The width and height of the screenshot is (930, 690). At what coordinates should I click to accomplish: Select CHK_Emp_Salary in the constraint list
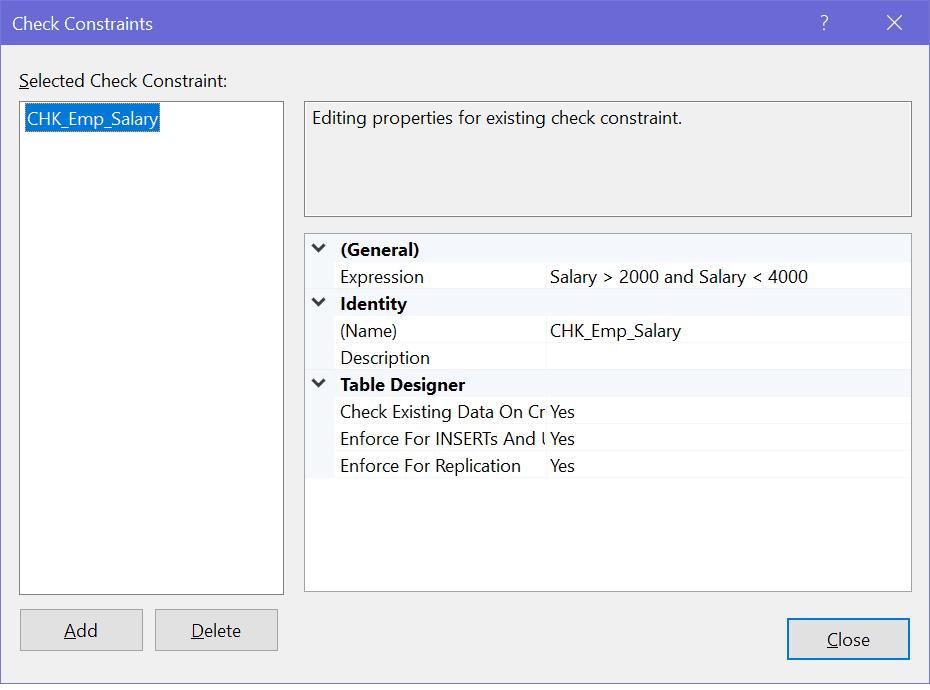point(91,118)
